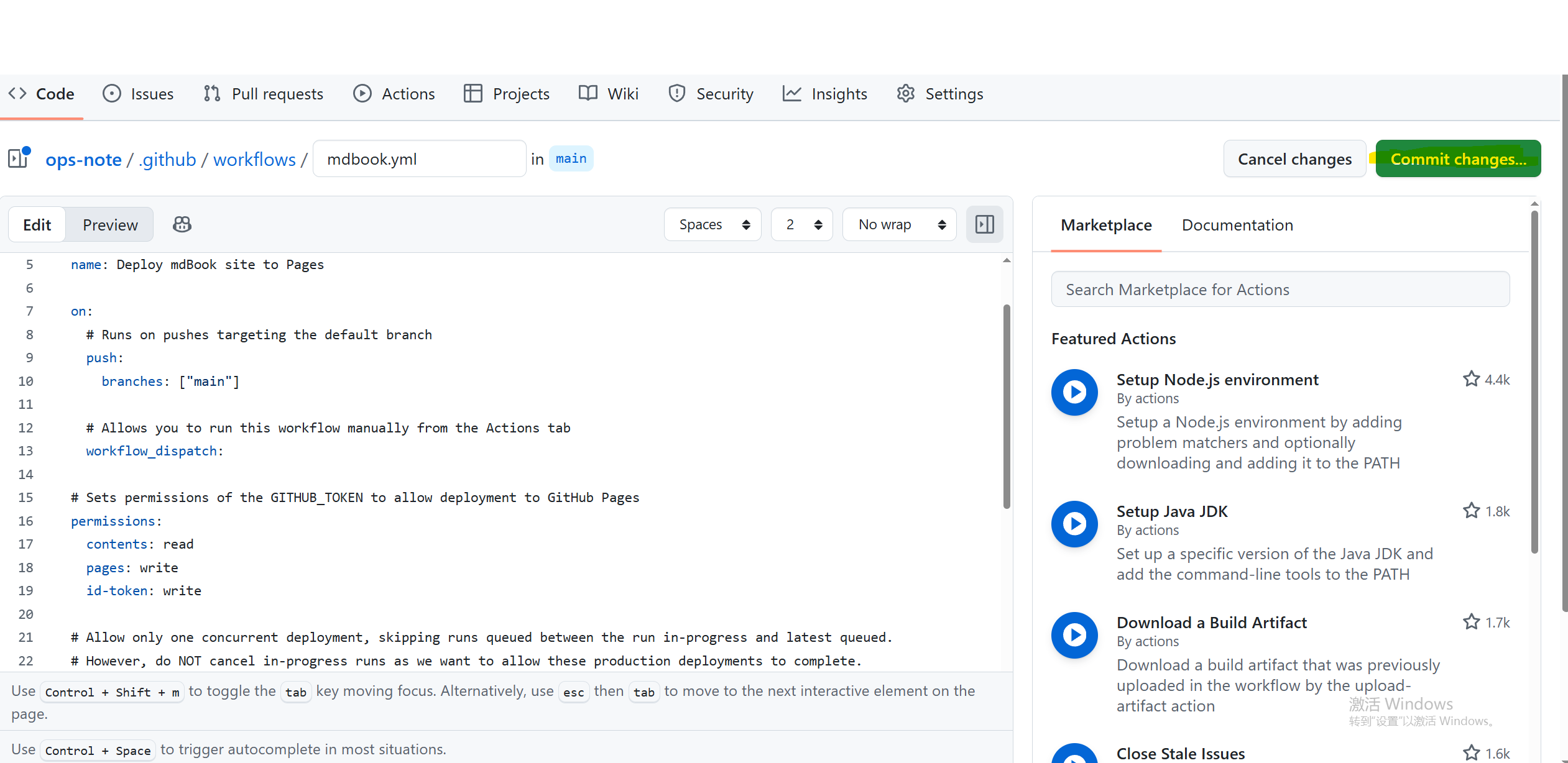Focus the Search Marketplace for Actions field
Viewport: 1568px width, 763px height.
pyautogui.click(x=1280, y=290)
